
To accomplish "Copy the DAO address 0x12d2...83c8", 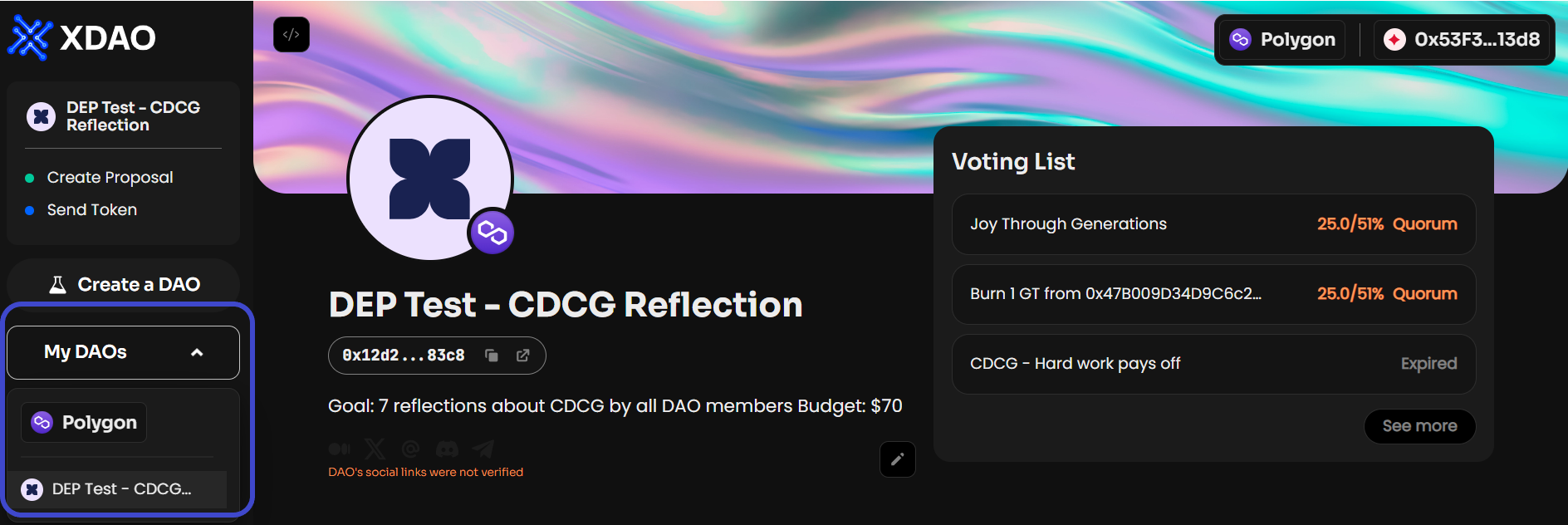I will pyautogui.click(x=492, y=356).
